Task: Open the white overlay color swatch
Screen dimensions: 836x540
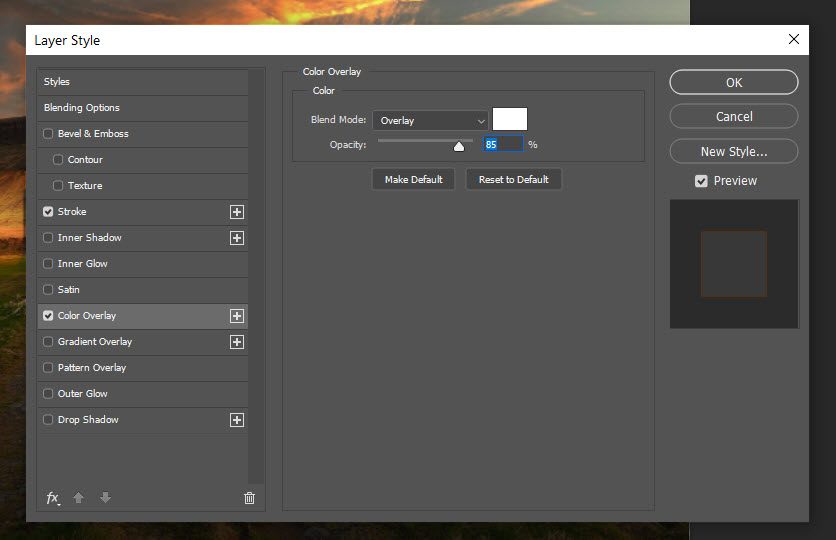Action: (x=509, y=120)
